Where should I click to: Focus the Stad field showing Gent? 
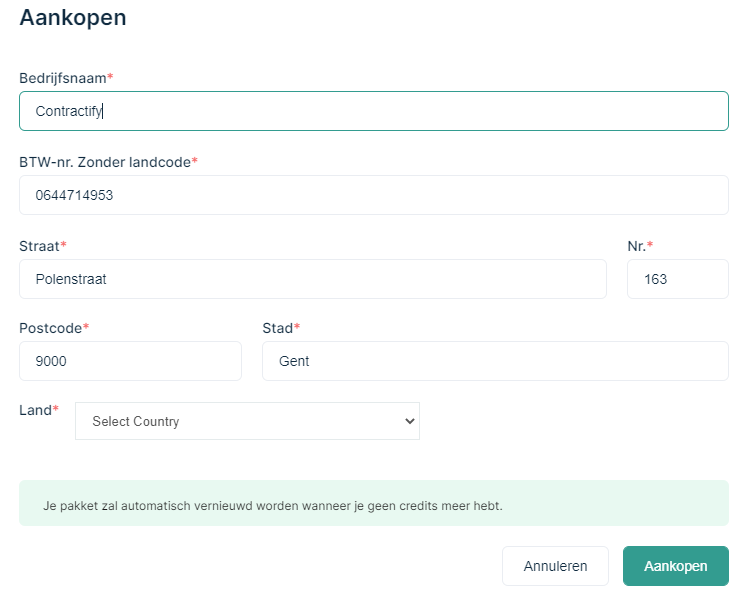pyautogui.click(x=494, y=361)
